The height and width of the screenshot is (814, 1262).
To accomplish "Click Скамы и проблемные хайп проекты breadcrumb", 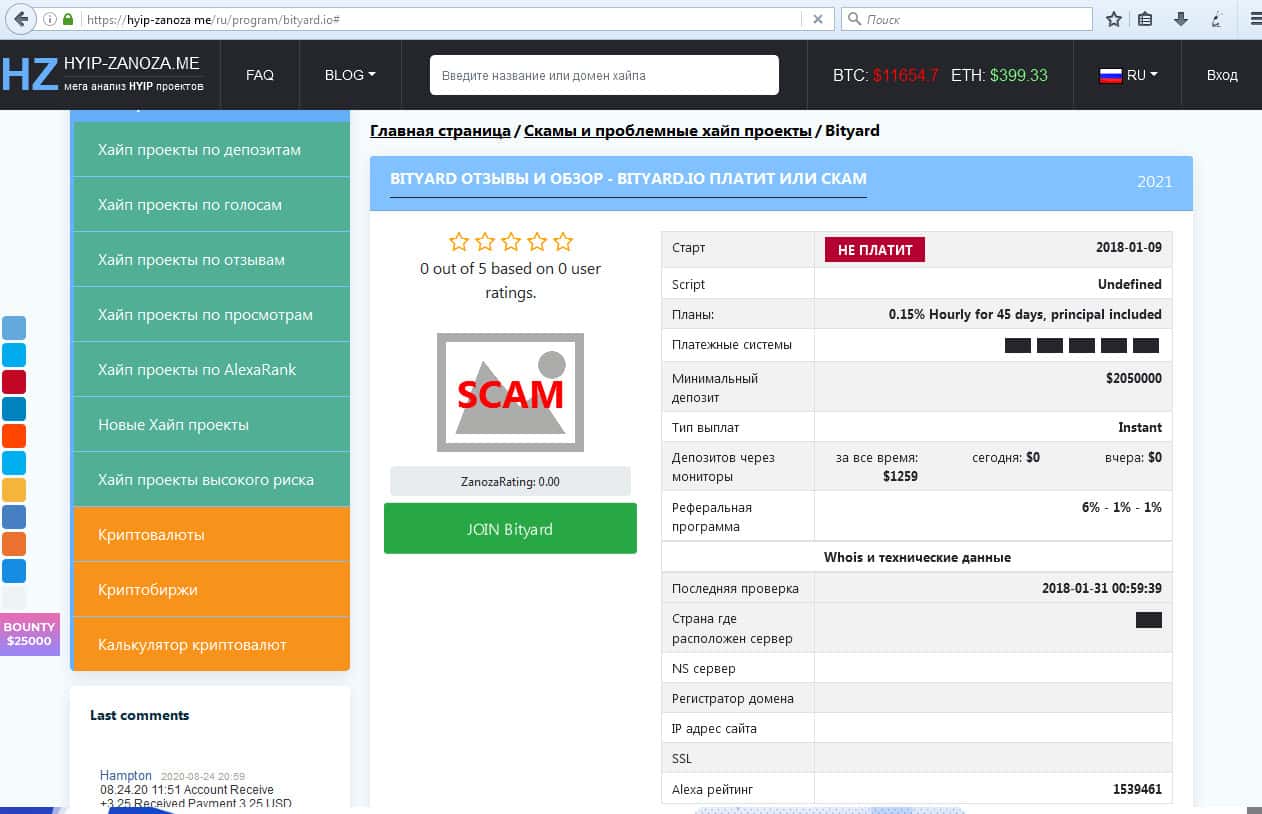I will (x=668, y=131).
